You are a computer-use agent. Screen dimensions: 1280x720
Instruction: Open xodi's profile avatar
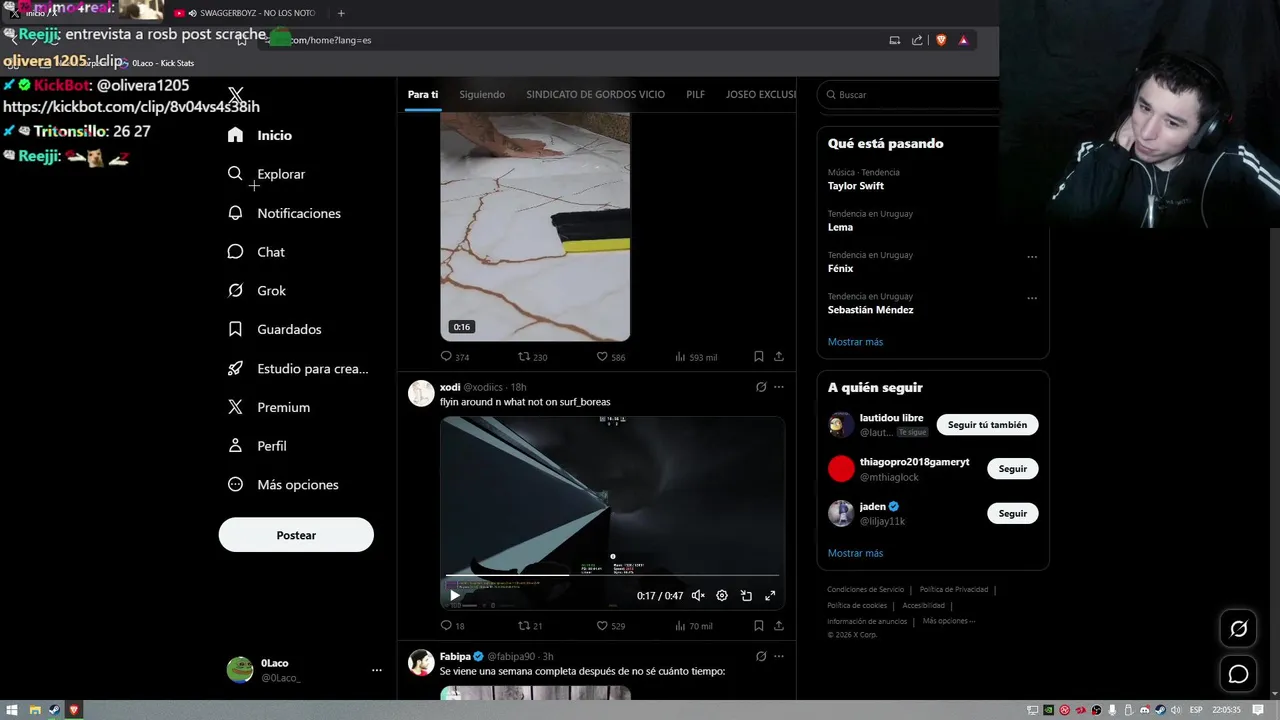point(421,393)
